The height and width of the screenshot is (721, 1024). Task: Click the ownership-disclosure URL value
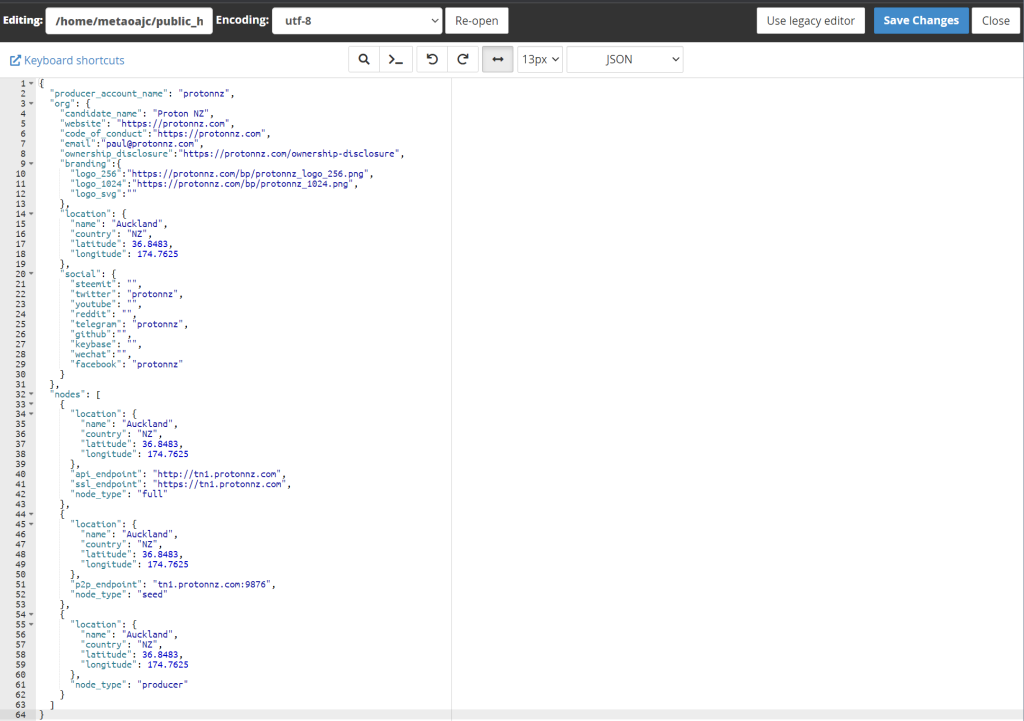(289, 153)
